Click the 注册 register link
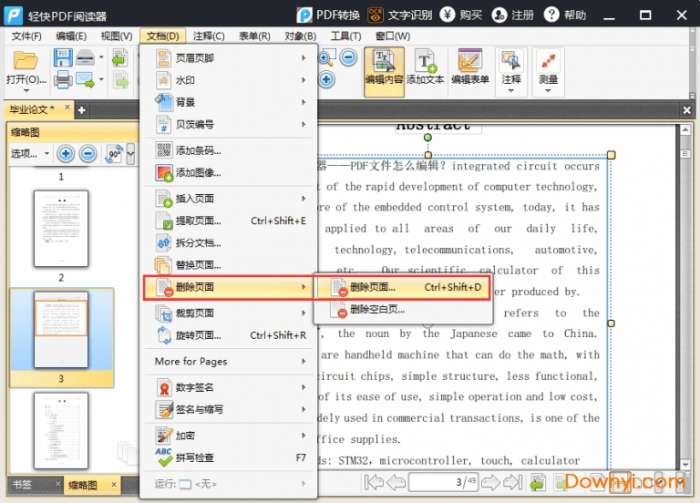This screenshot has width=700, height=503. tap(513, 15)
